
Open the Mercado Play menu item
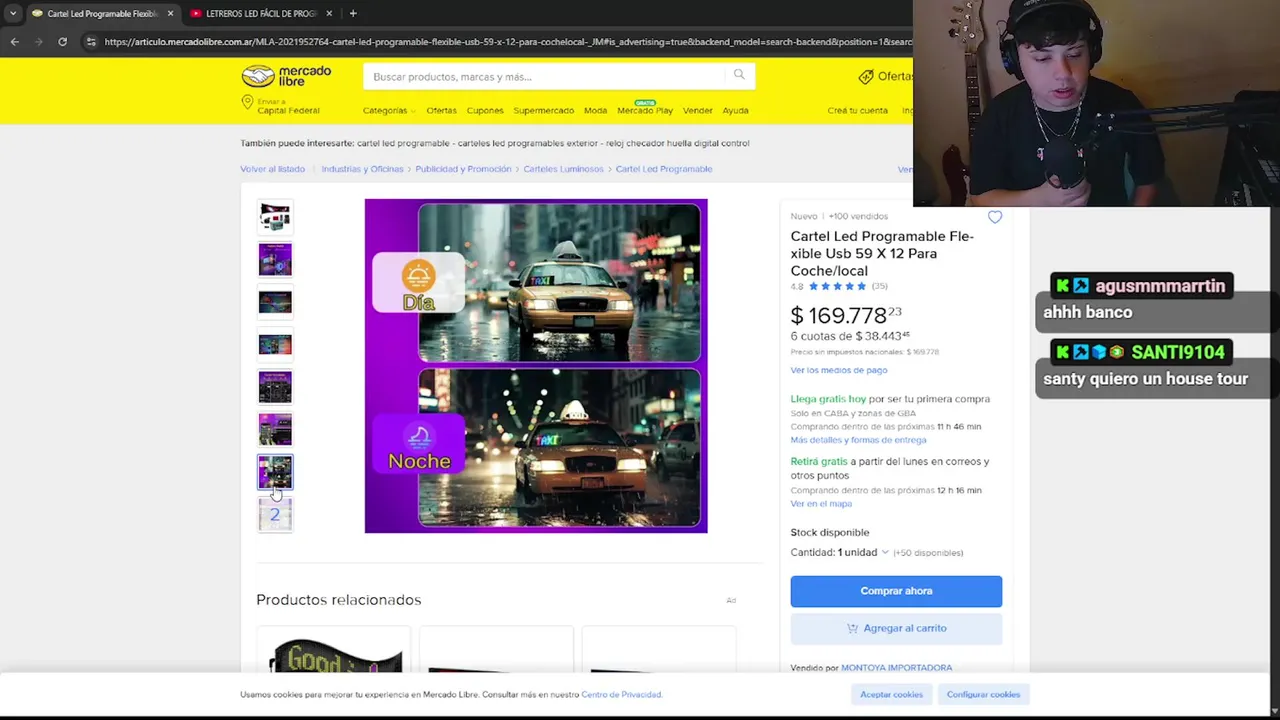pyautogui.click(x=645, y=109)
